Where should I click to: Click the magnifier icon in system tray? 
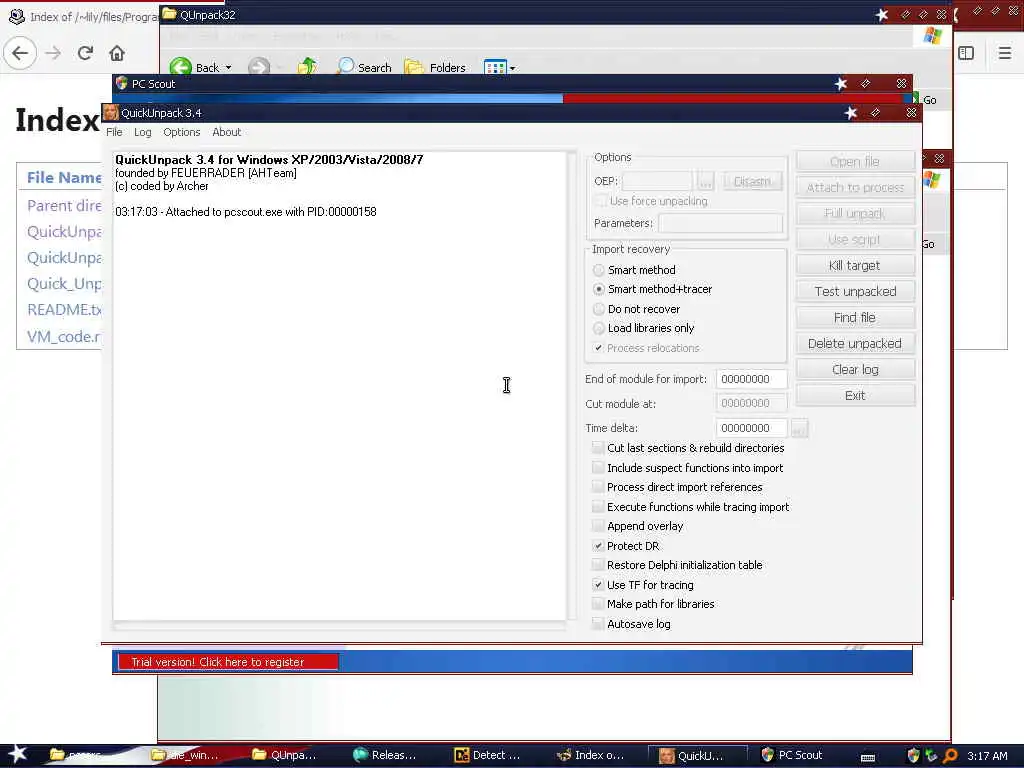950,756
